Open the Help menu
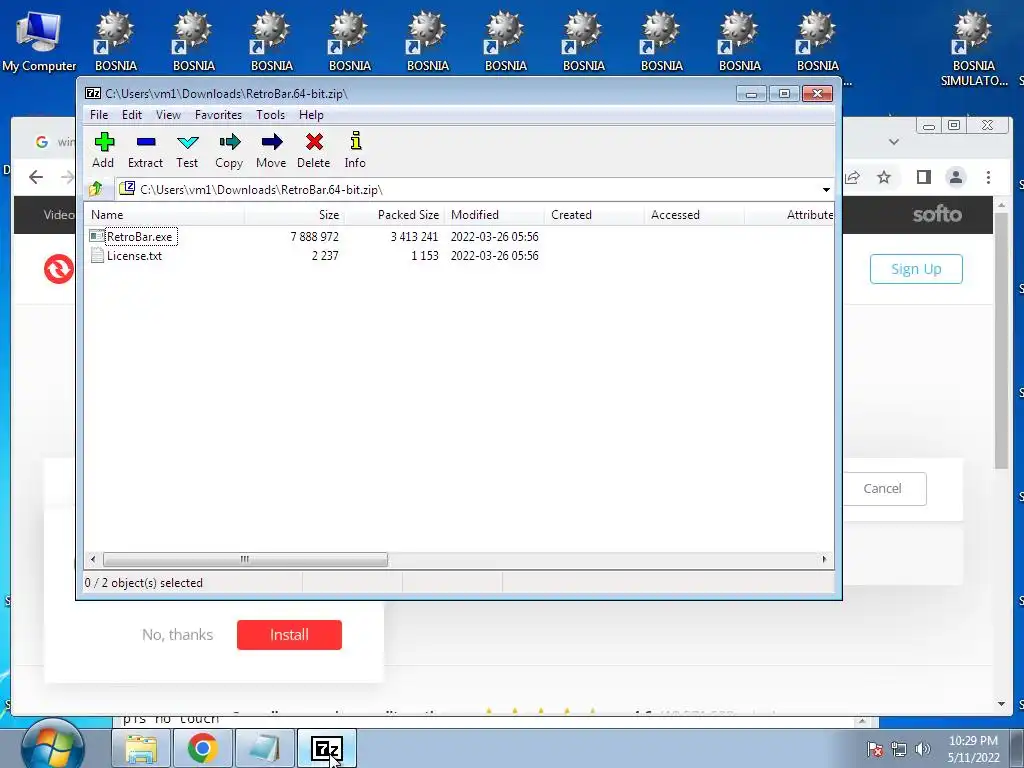 312,115
